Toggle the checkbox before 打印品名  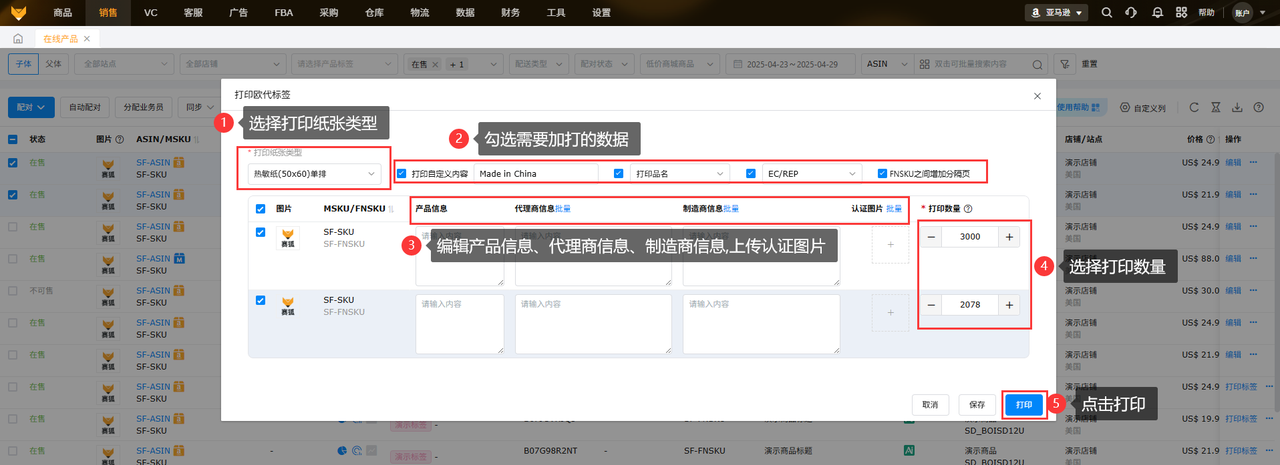(x=619, y=173)
